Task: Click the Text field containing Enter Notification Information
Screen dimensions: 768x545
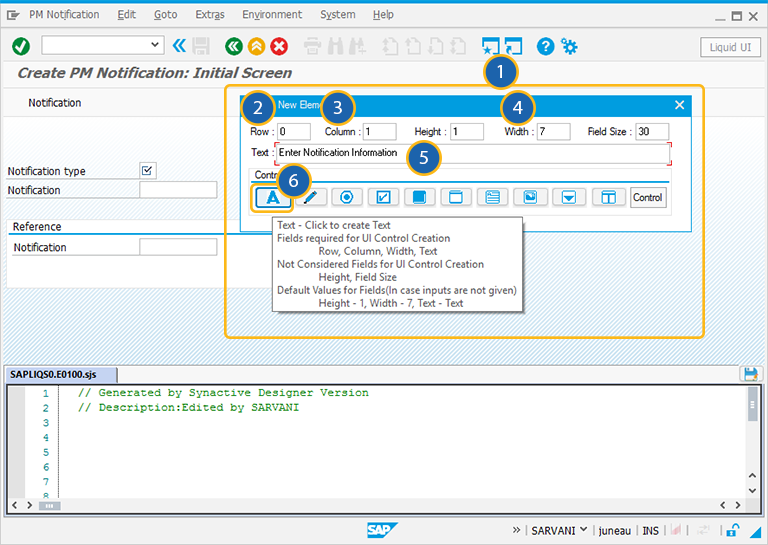Action: 473,153
